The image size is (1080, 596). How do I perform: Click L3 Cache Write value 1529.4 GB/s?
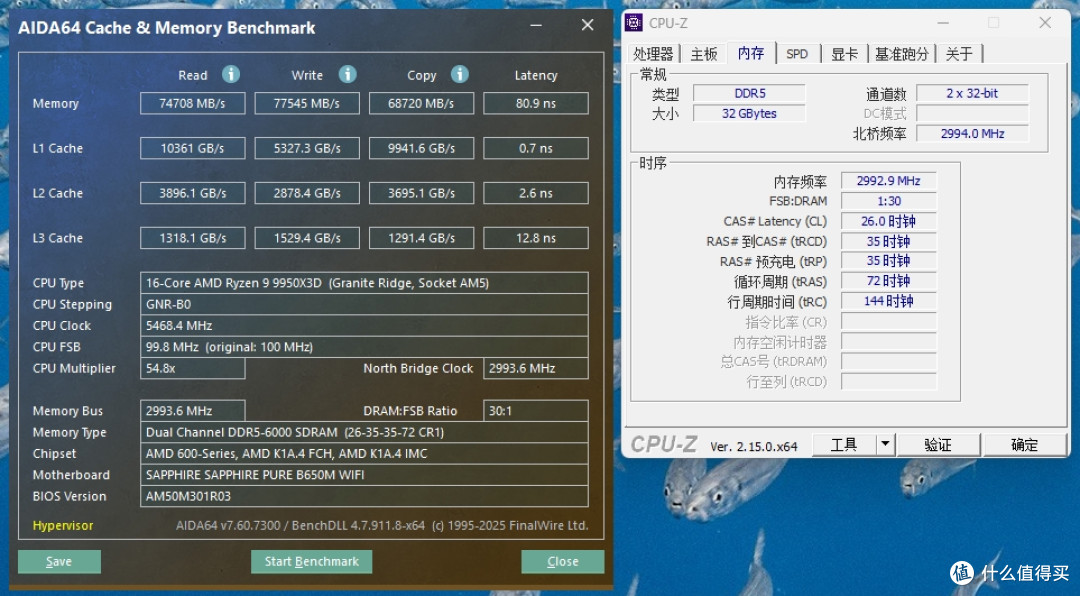pyautogui.click(x=307, y=238)
